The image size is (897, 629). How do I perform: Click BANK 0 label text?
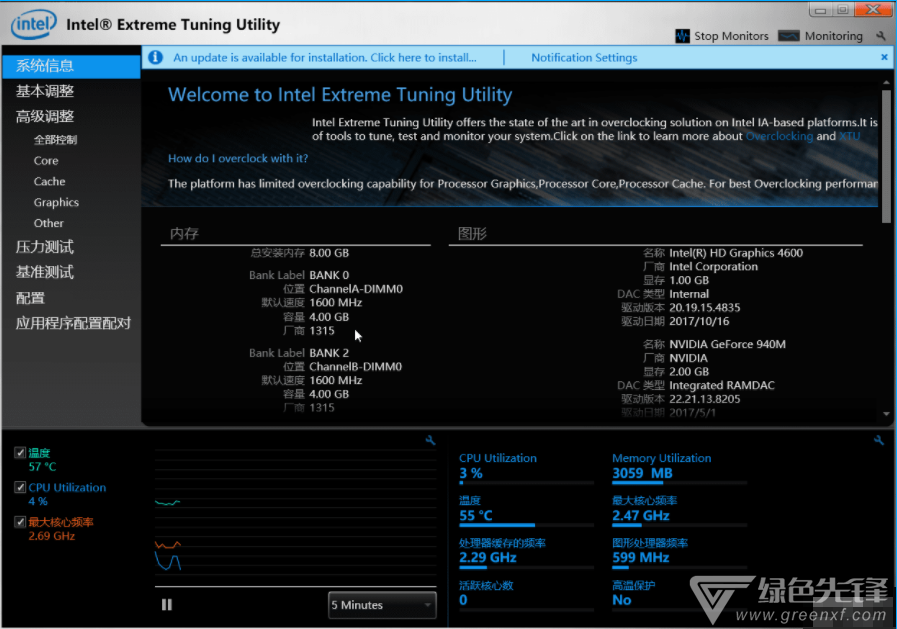pos(329,275)
